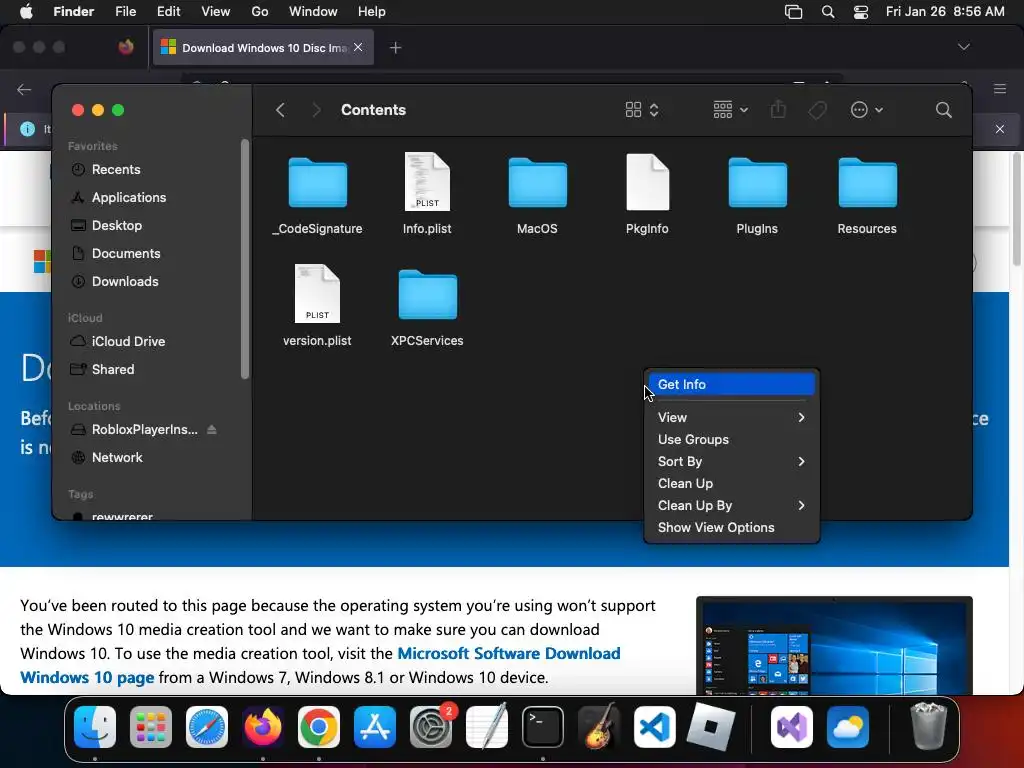Open the Go menu in menu bar
The height and width of the screenshot is (768, 1024).
pos(260,12)
